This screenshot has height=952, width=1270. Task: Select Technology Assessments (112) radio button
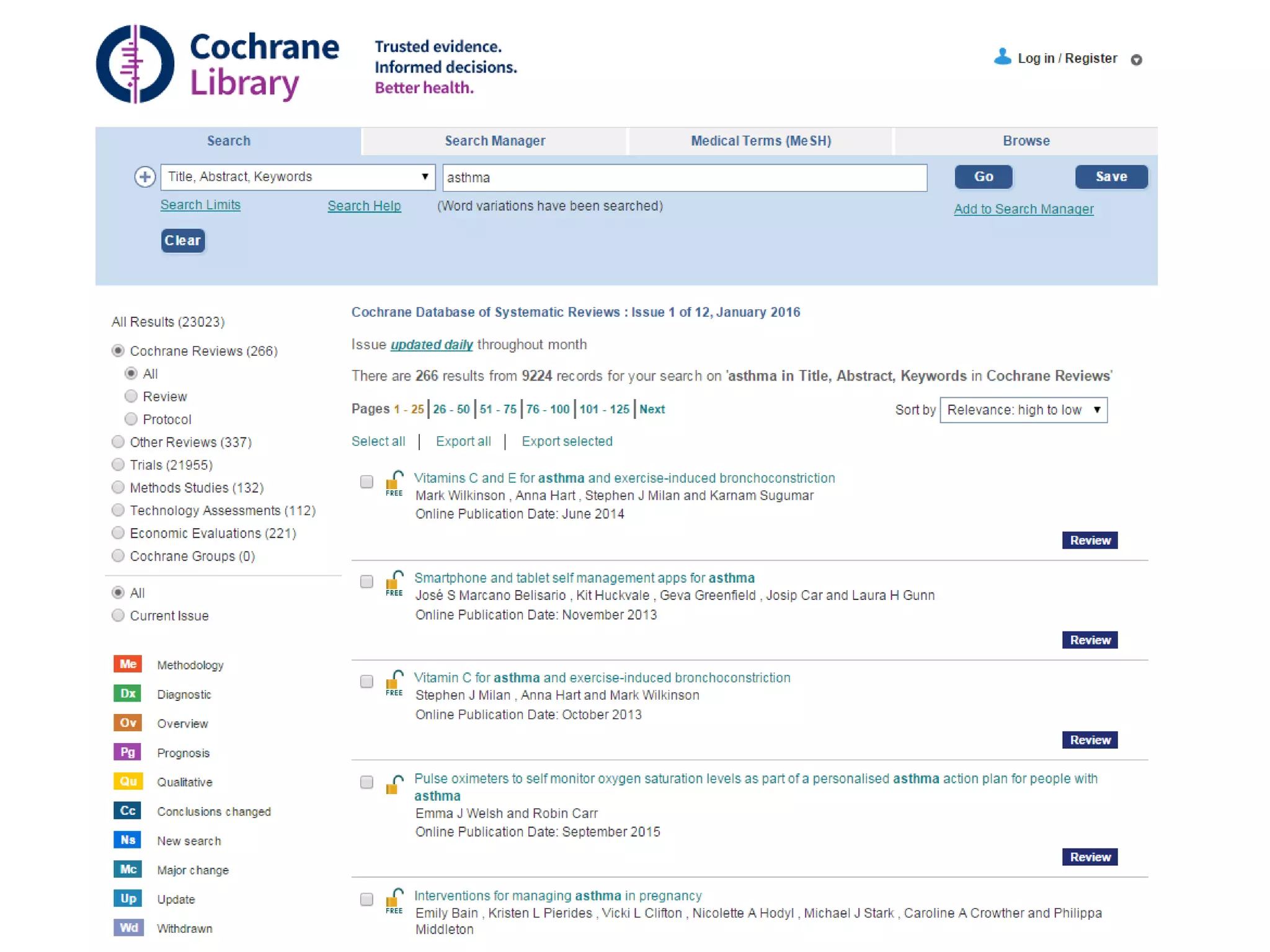118,510
